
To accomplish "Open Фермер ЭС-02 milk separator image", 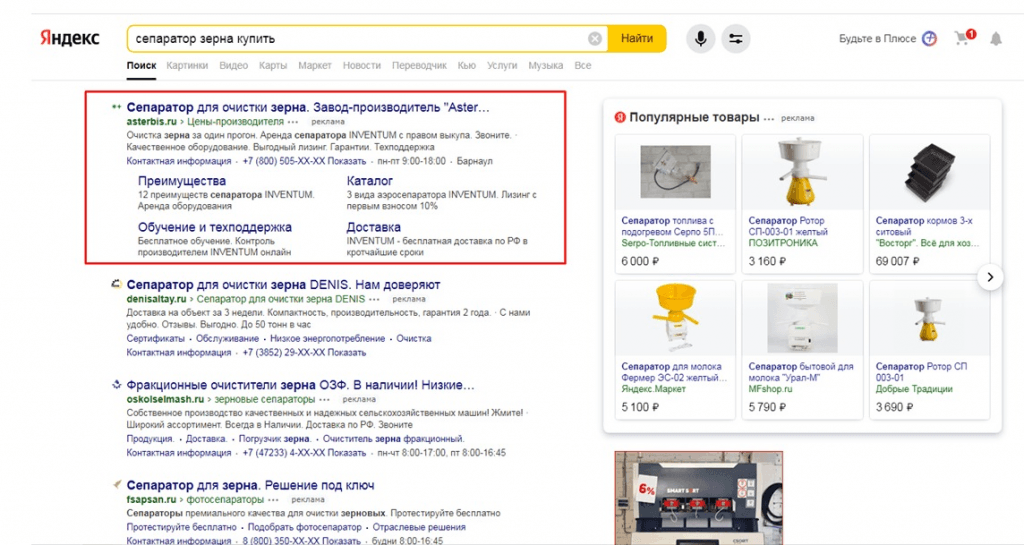I will point(675,319).
